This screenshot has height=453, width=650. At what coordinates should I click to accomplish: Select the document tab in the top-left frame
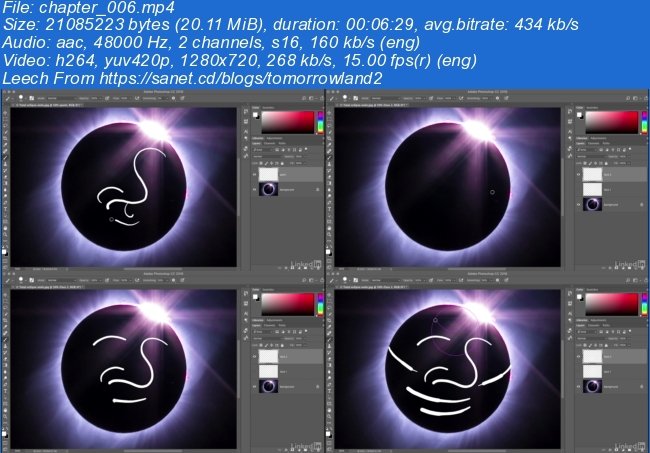(48, 105)
